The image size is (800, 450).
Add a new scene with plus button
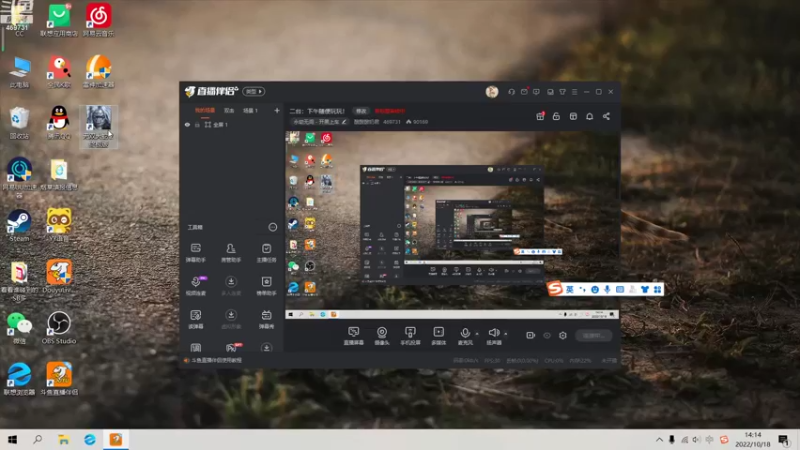click(x=277, y=110)
